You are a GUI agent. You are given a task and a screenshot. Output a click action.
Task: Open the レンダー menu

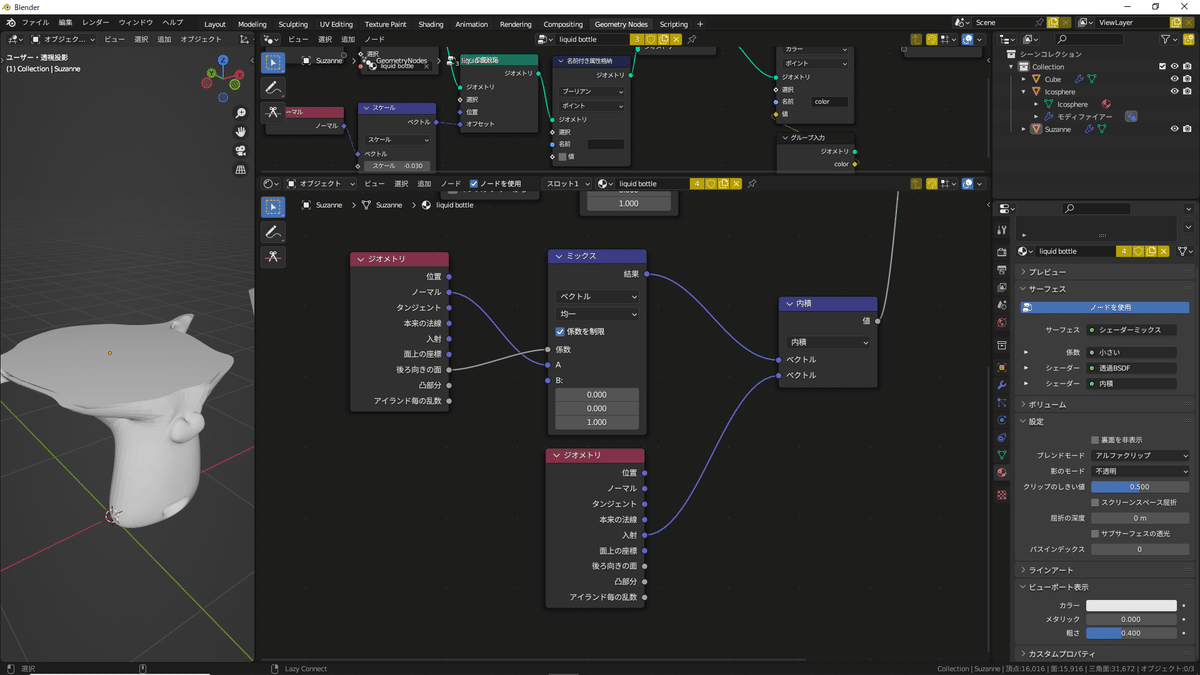[x=96, y=22]
